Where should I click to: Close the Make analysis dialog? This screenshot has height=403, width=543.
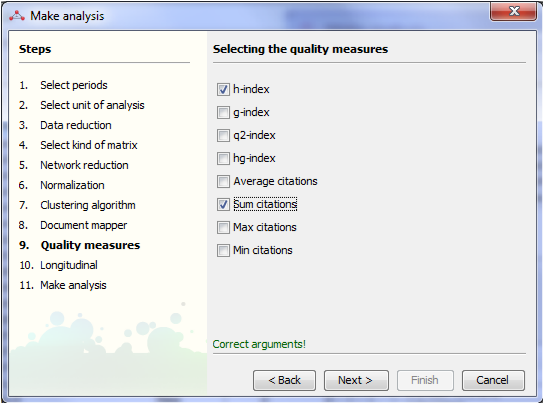click(x=514, y=11)
